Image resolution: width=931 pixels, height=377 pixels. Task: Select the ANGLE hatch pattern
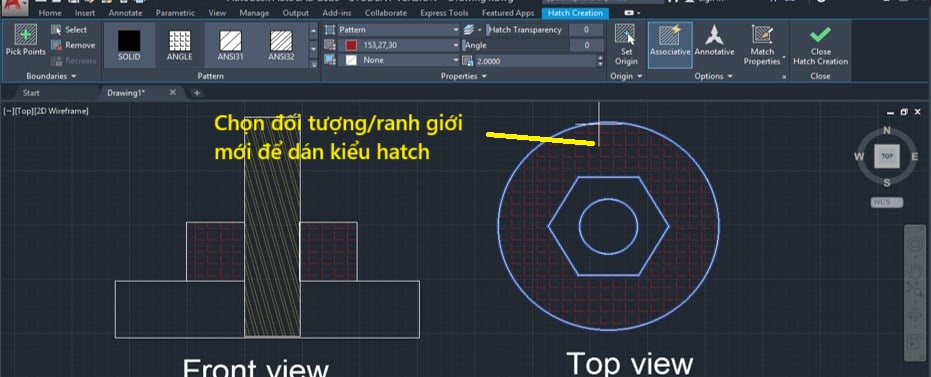click(179, 45)
